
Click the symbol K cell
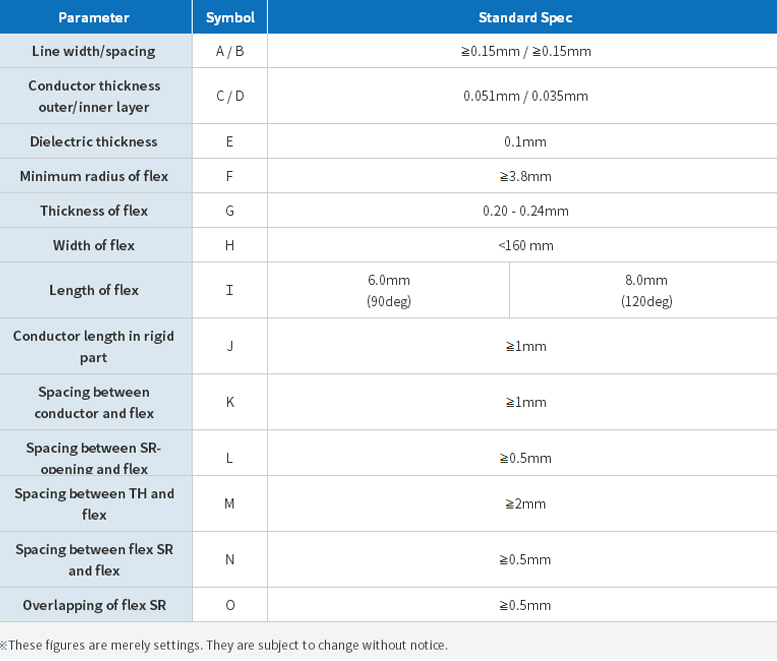tap(230, 402)
